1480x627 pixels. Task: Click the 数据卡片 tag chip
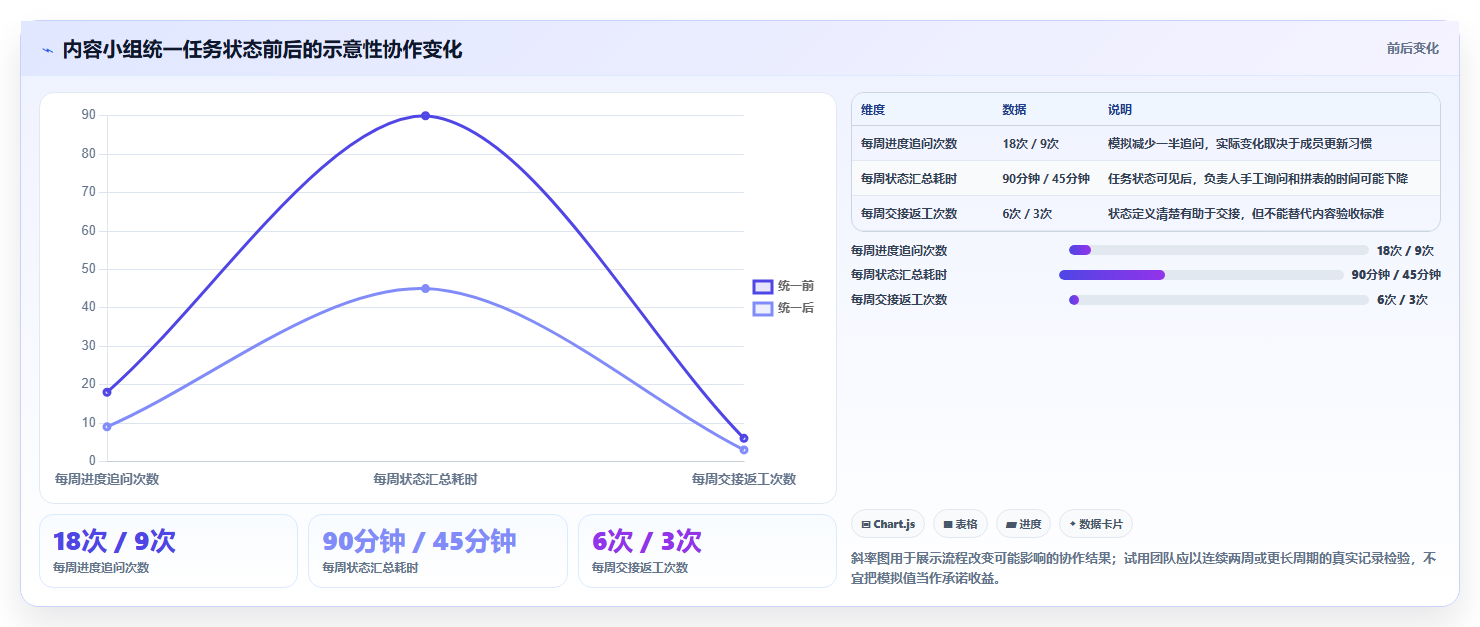1096,524
